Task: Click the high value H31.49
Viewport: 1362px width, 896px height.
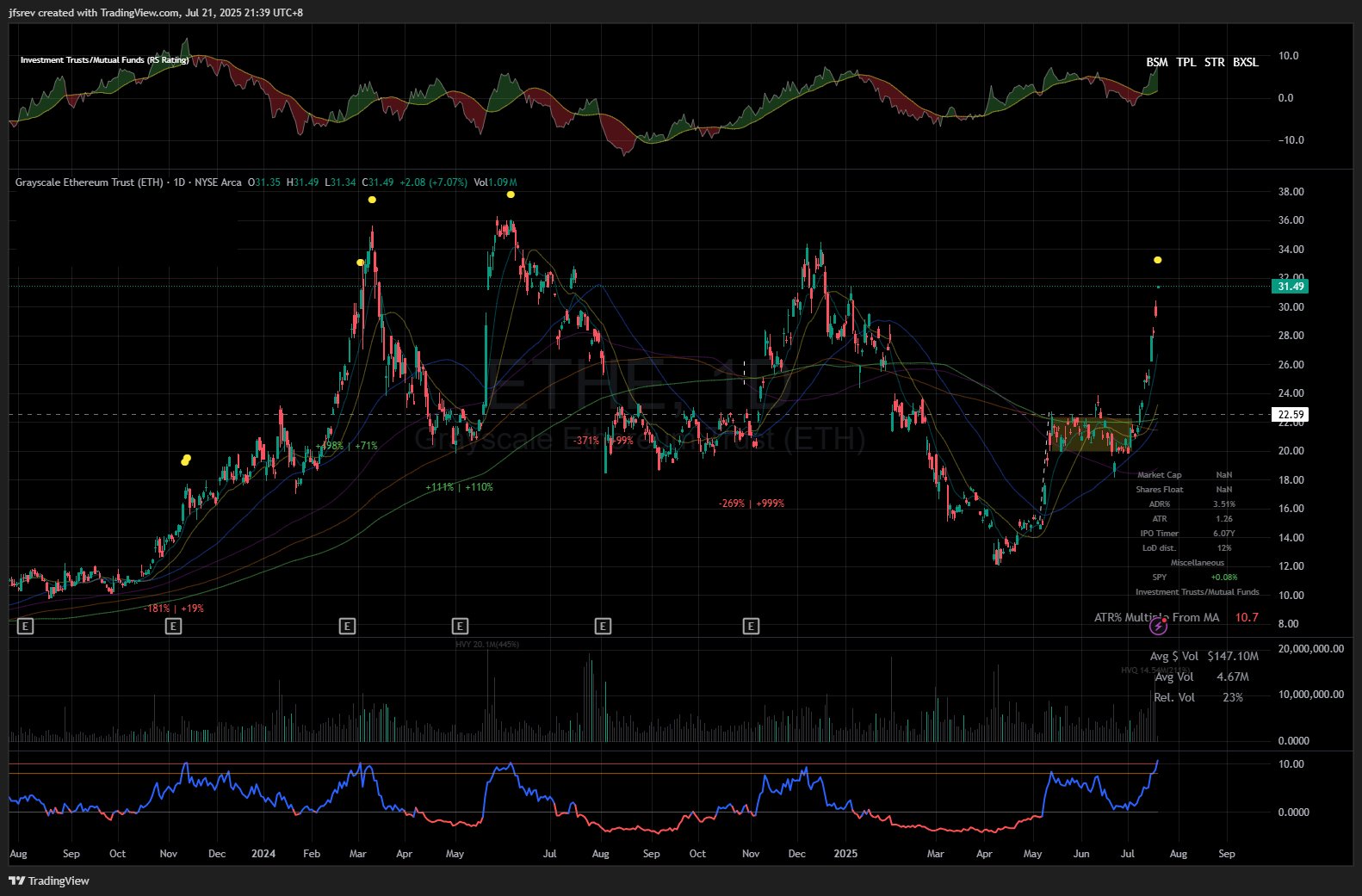Action: [302, 182]
